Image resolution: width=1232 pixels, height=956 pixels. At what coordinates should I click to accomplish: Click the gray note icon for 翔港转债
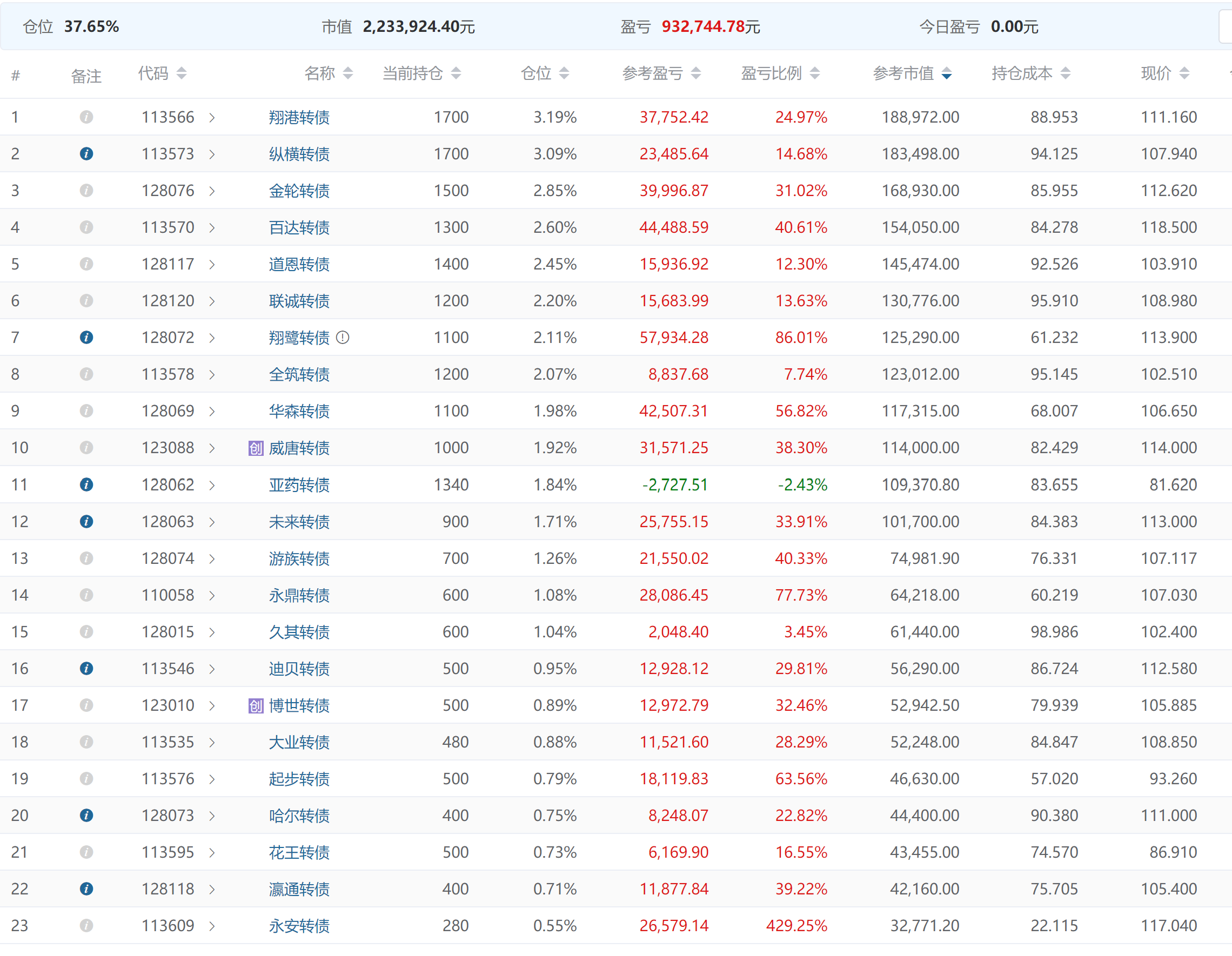coord(86,117)
